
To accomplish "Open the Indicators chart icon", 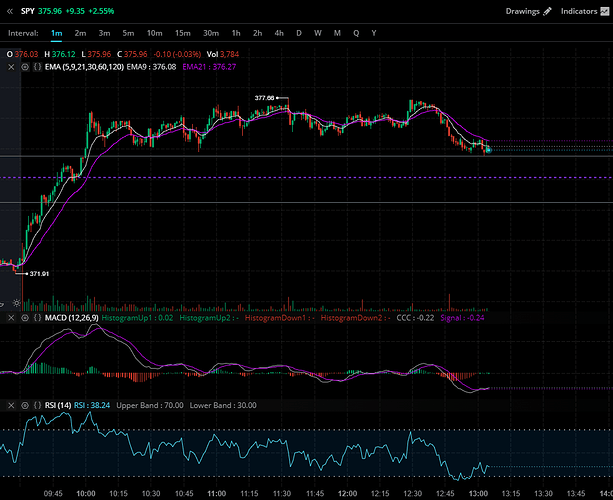I will pyautogui.click(x=604, y=11).
